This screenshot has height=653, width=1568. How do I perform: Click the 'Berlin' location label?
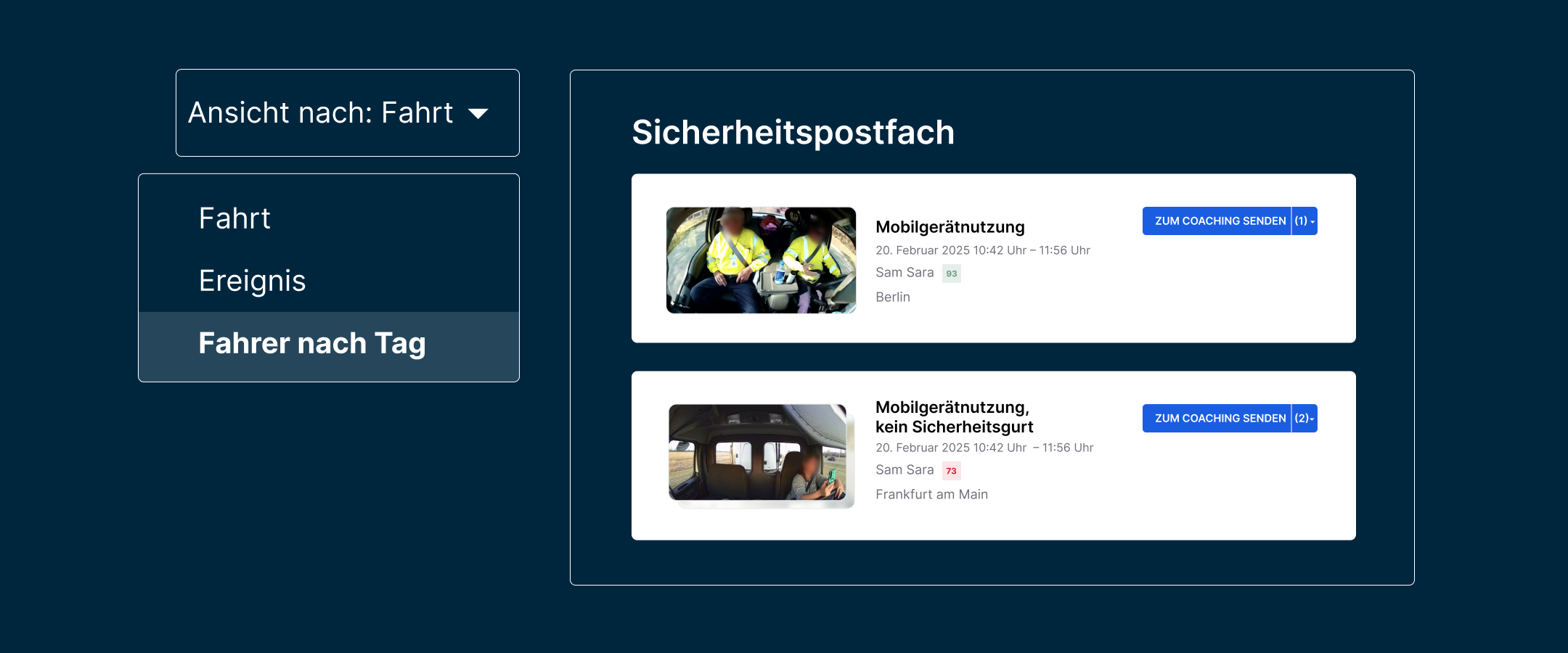(x=893, y=297)
